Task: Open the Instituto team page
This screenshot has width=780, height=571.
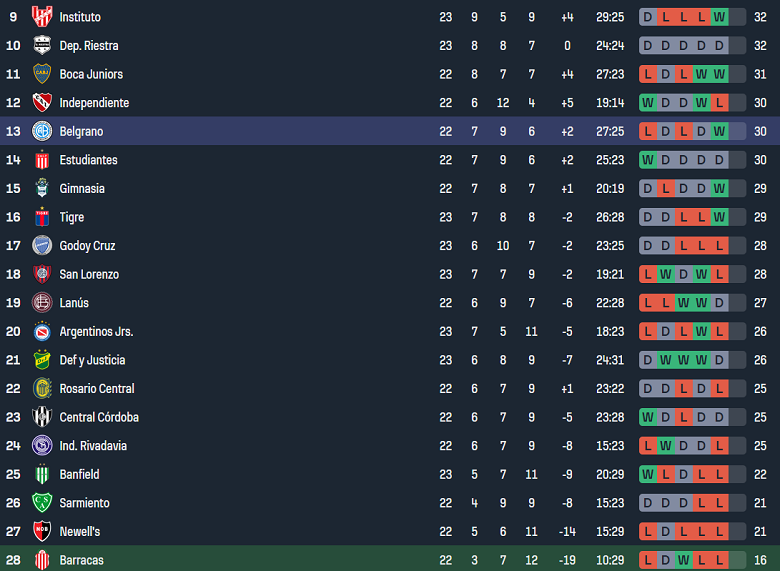Action: pyautogui.click(x=80, y=17)
